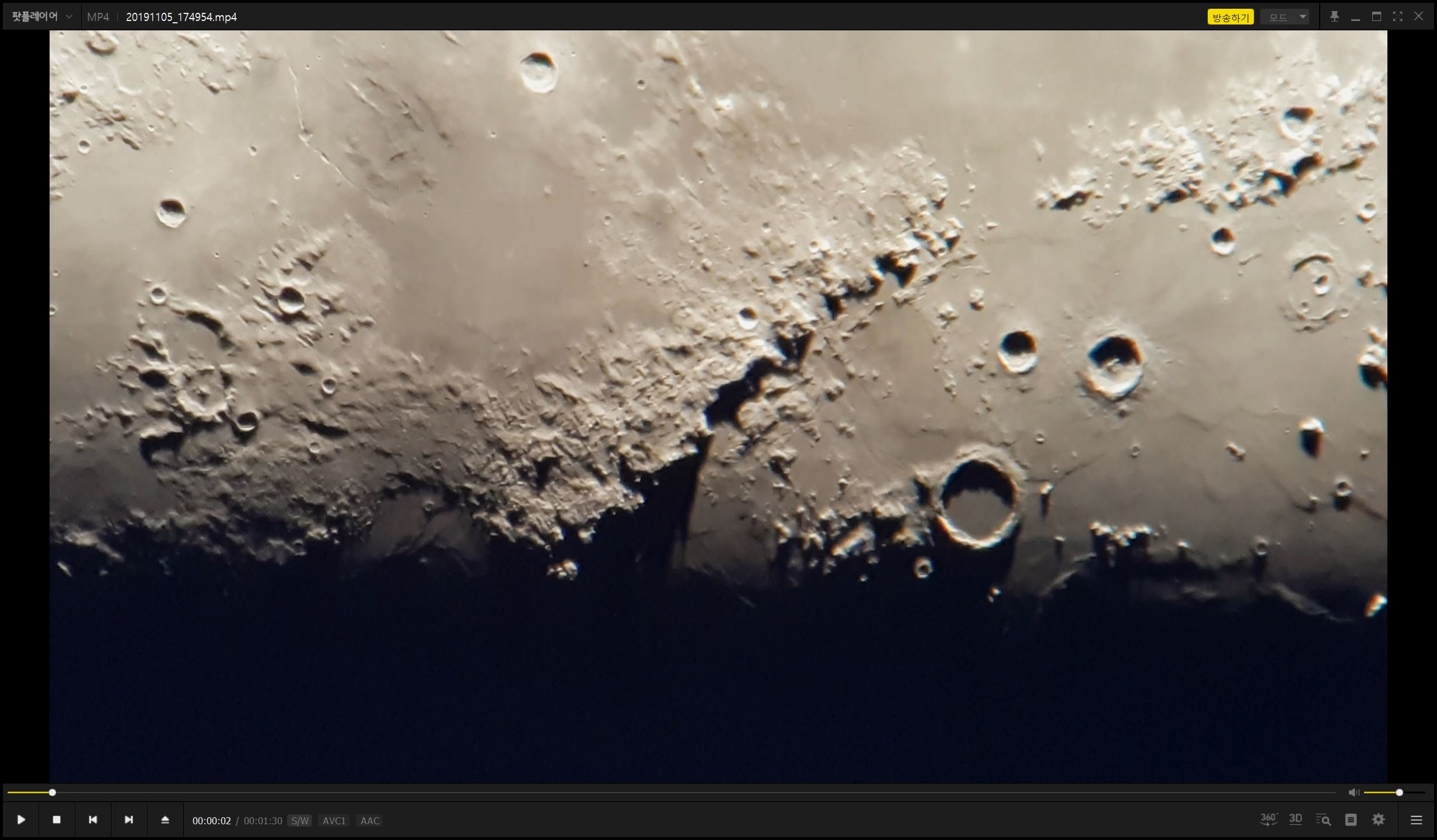The width and height of the screenshot is (1437, 840).
Task: Enter fullscreen mode icon
Action: 1397,16
